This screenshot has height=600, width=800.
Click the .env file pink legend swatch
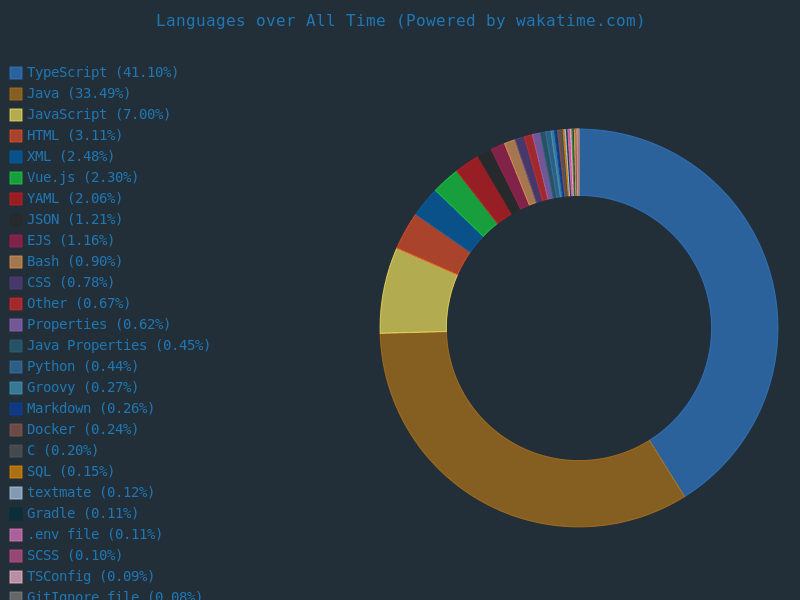coord(16,535)
